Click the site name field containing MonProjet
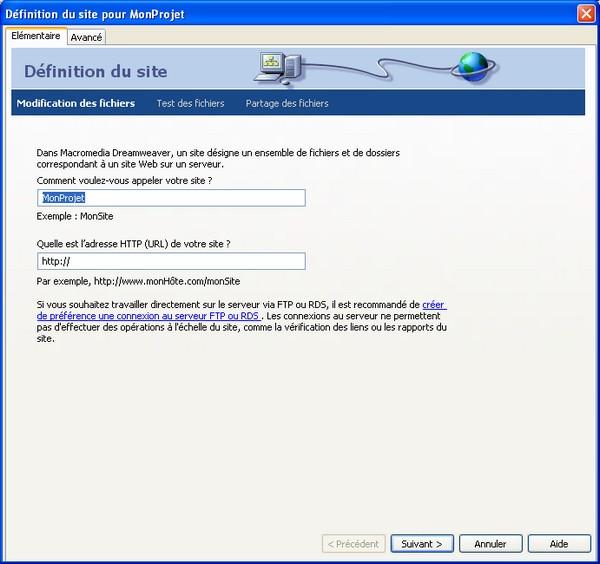The height and width of the screenshot is (564, 600). click(x=171, y=198)
